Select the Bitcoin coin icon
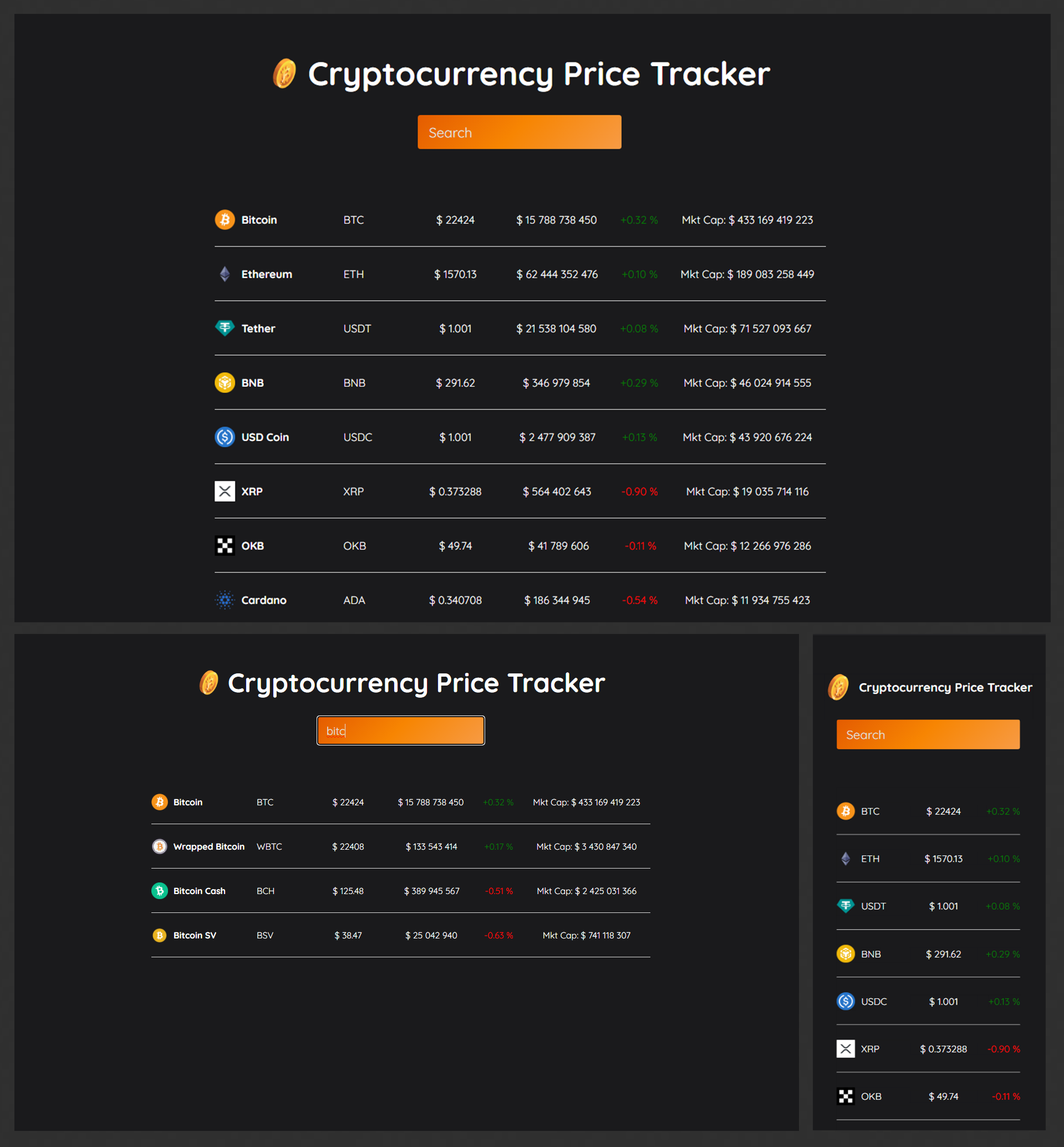This screenshot has width=1064, height=1147. (x=225, y=220)
